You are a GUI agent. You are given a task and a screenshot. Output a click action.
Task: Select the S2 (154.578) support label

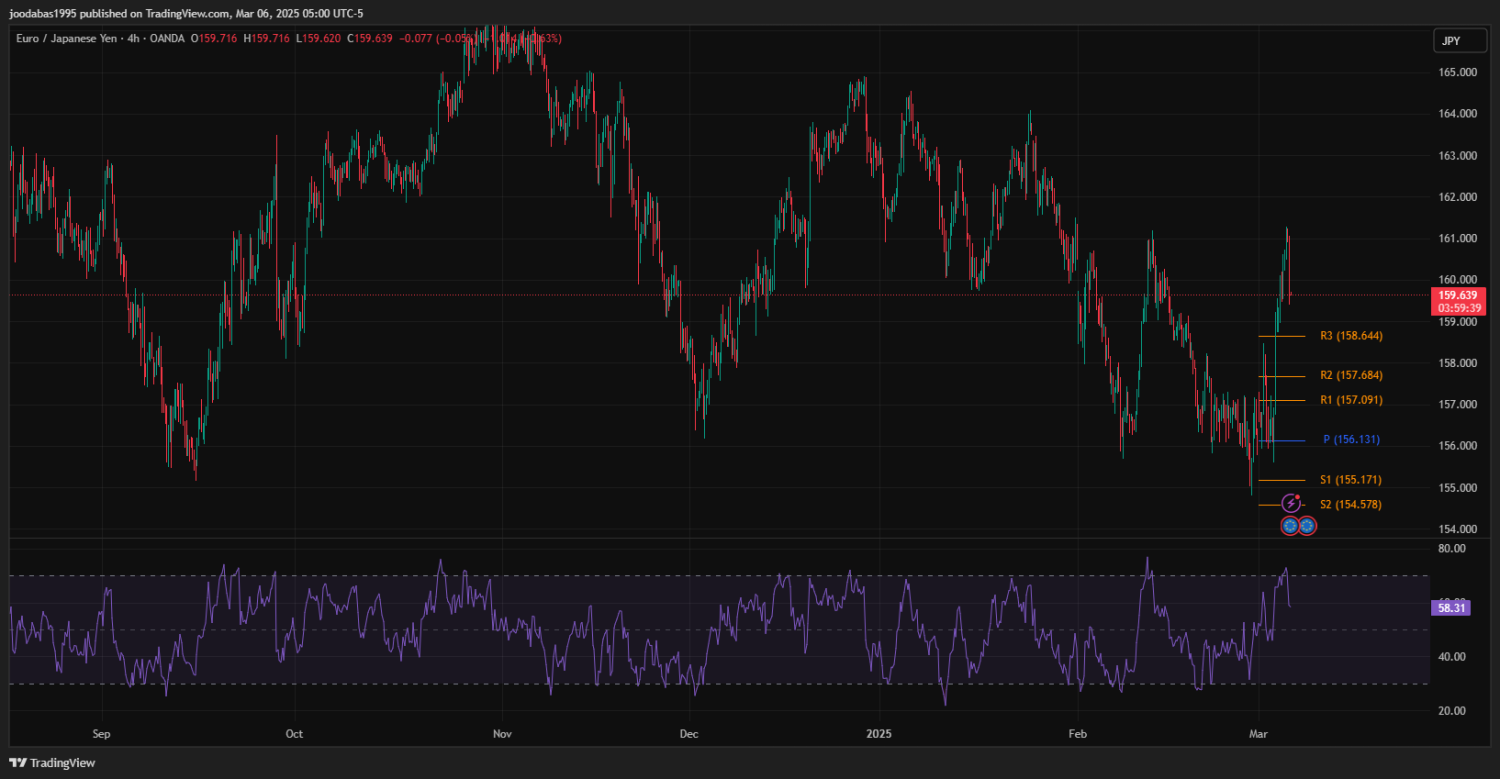[1351, 505]
